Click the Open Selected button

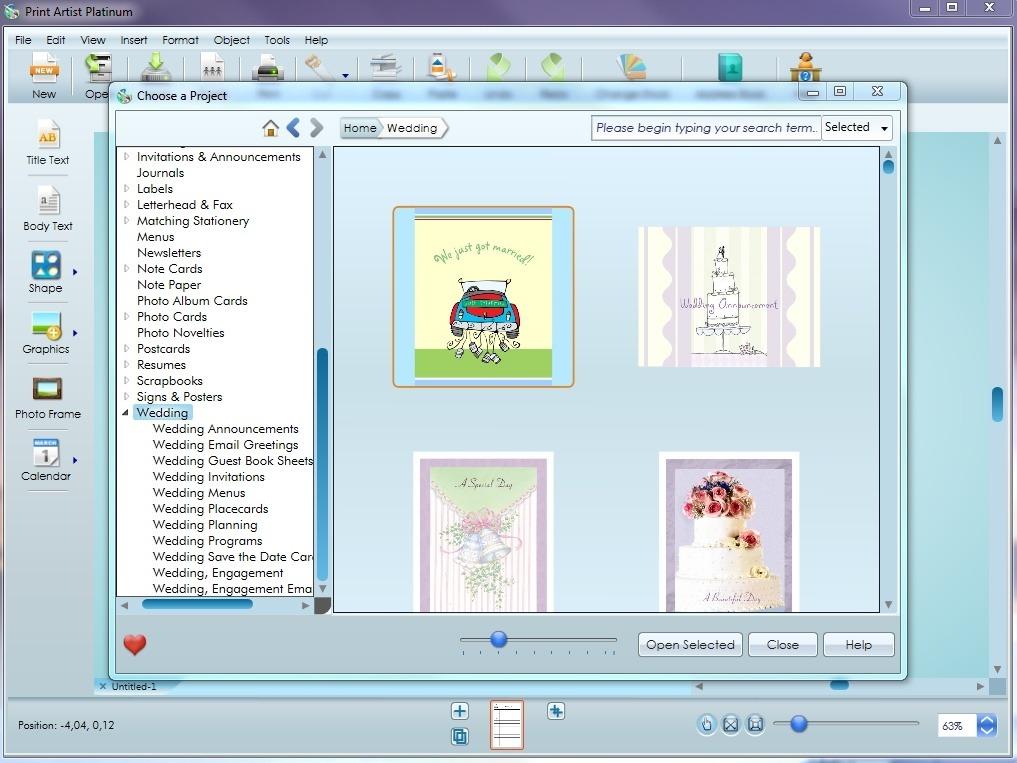[690, 645]
